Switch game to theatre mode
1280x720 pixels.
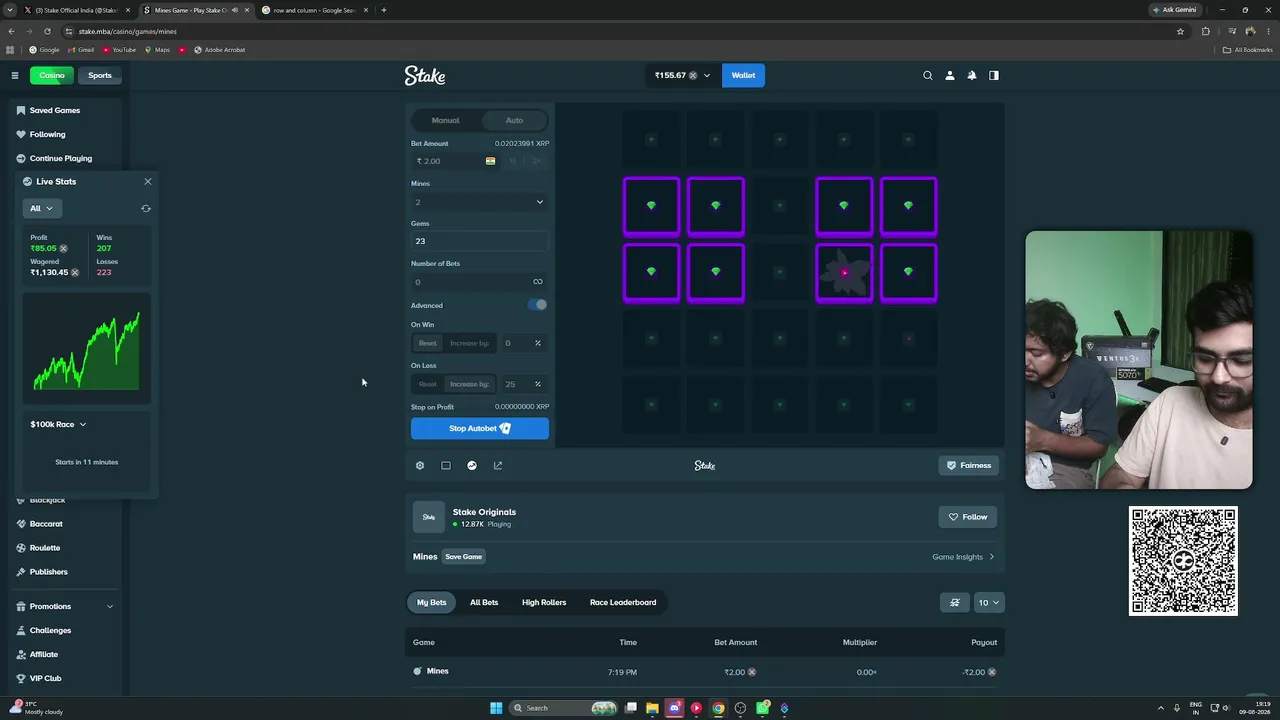point(446,465)
